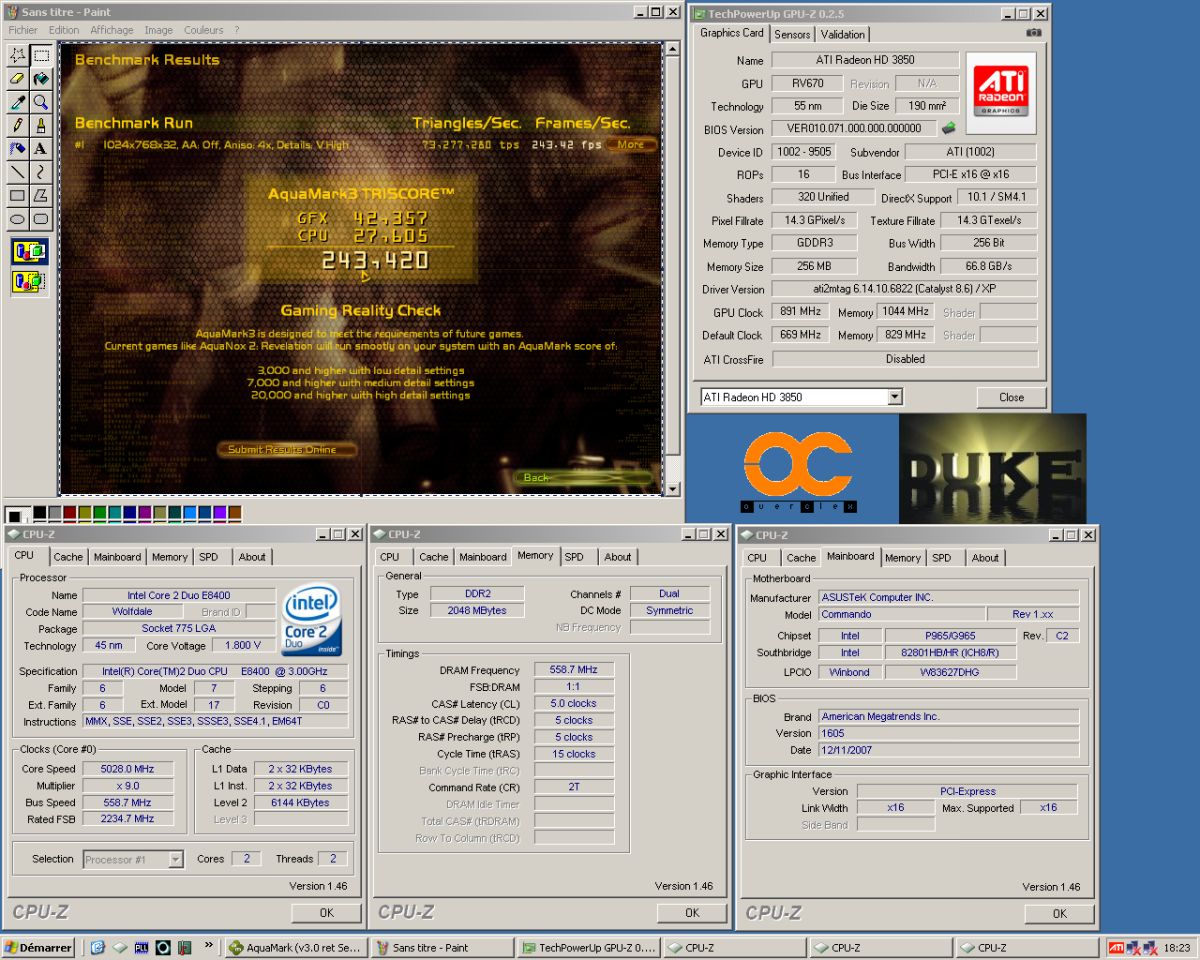The image size is (1200, 960).
Task: Open the Fichier menu in Paint
Action: pyautogui.click(x=23, y=30)
